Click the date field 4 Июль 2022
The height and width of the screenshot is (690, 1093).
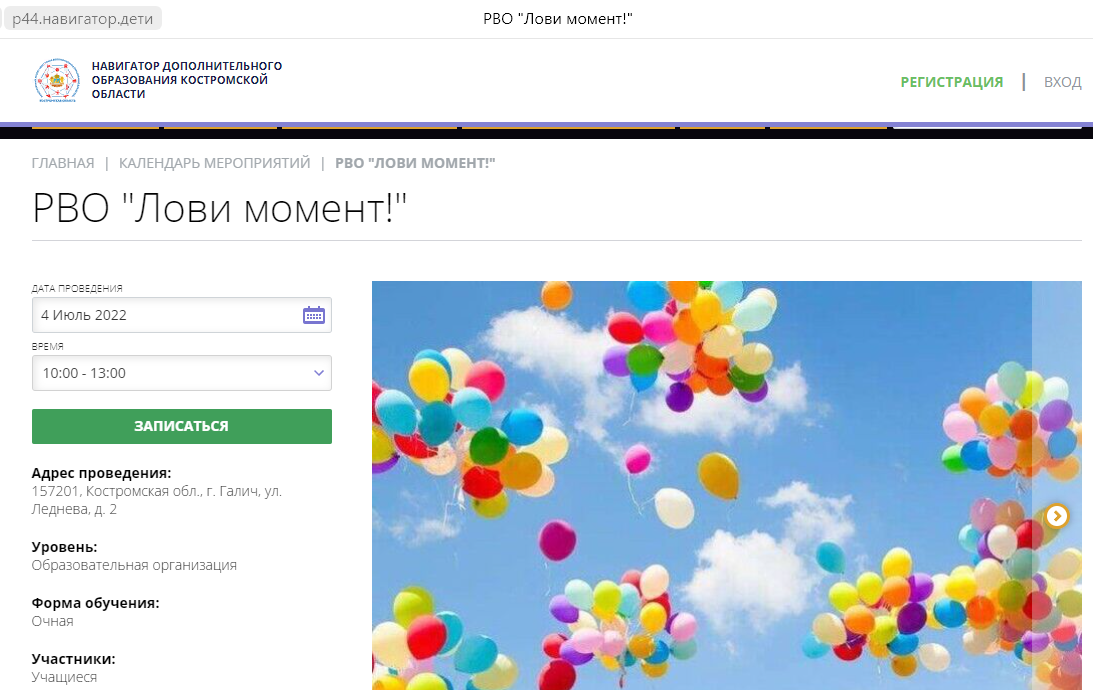[182, 315]
